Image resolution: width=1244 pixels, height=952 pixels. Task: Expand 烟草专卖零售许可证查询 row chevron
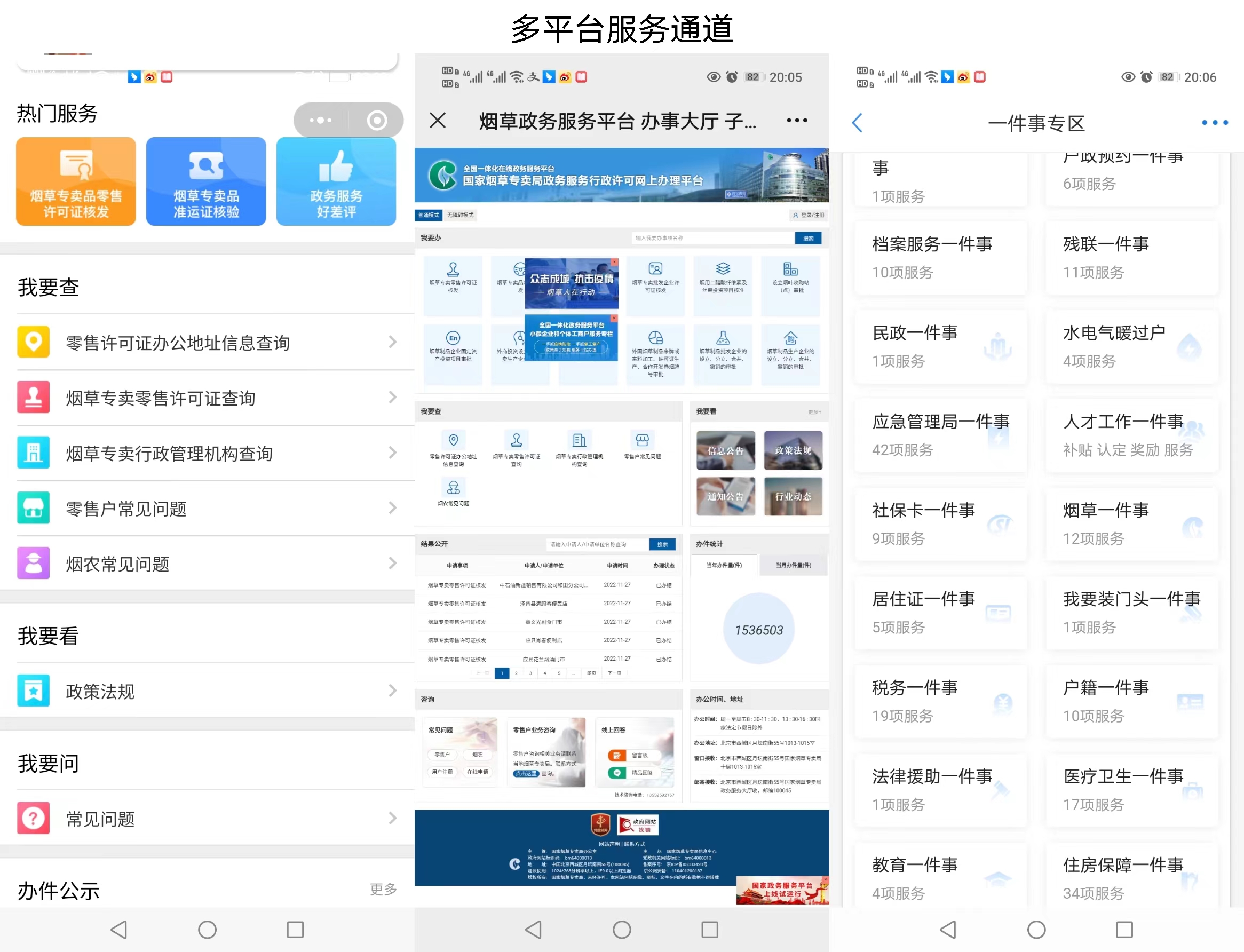tap(392, 397)
